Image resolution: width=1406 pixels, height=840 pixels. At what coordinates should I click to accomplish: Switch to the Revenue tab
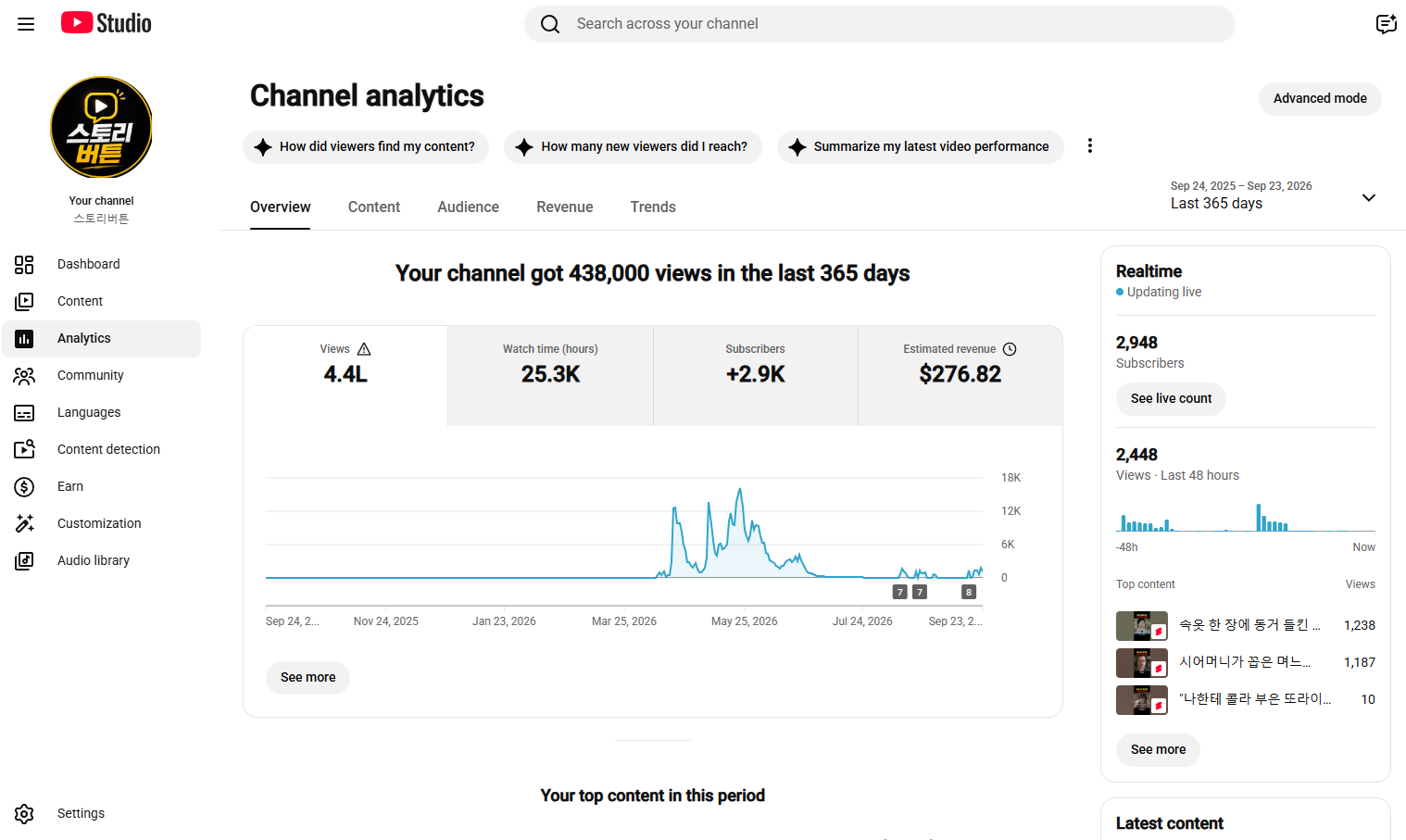coord(564,207)
